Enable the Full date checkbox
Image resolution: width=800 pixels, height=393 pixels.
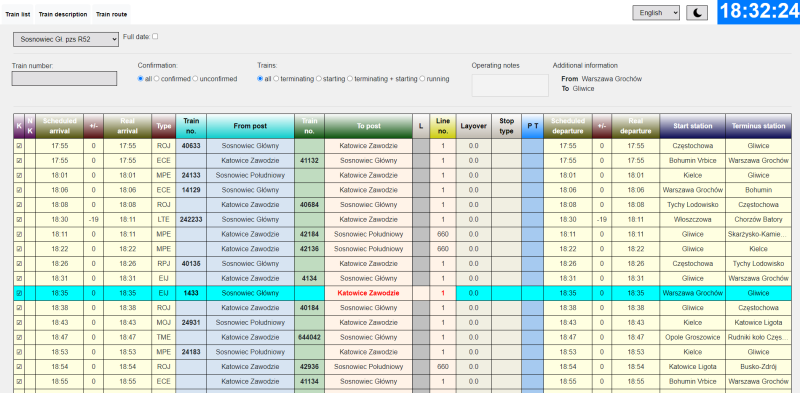pyautogui.click(x=155, y=36)
